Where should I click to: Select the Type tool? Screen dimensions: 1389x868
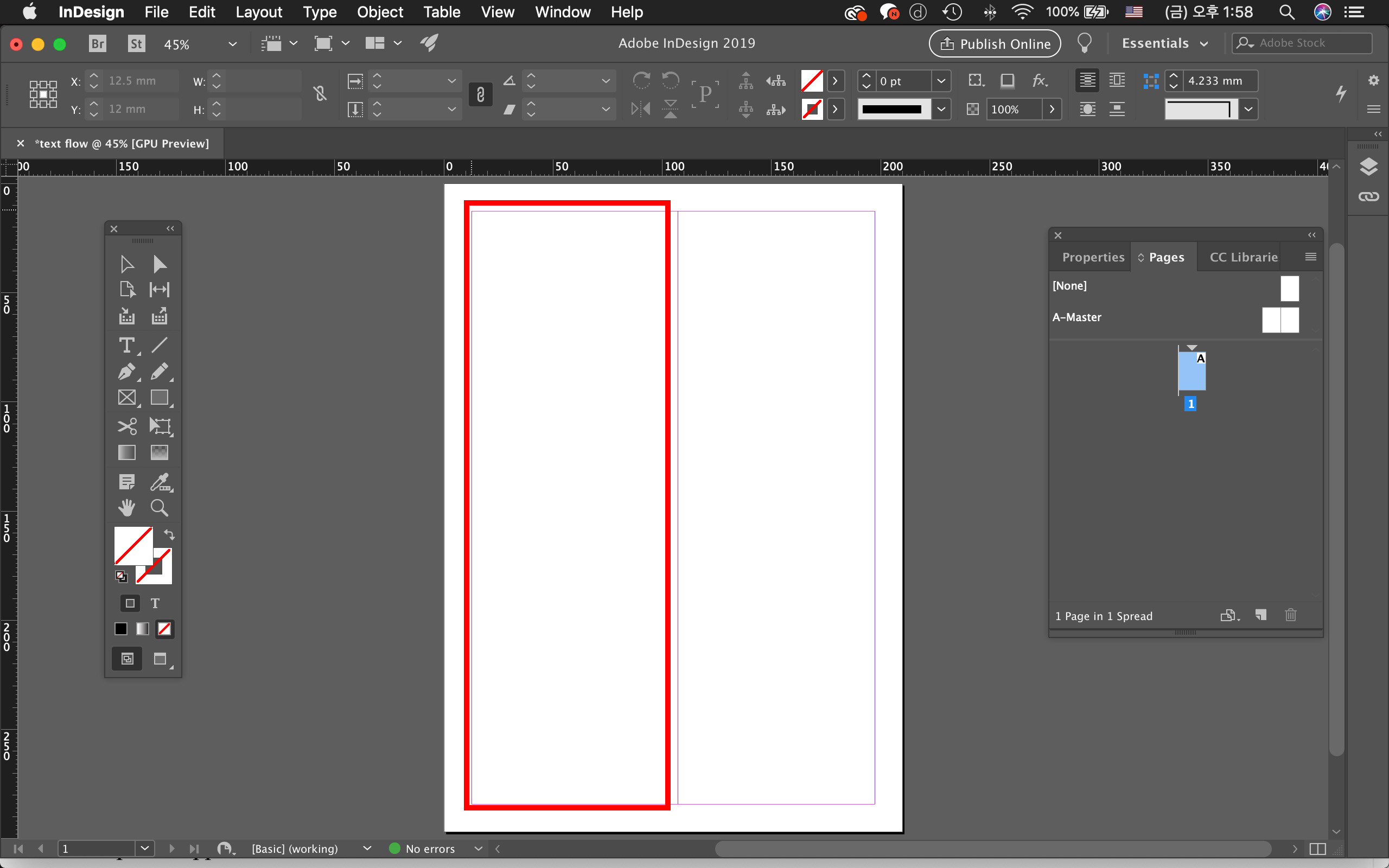127,345
